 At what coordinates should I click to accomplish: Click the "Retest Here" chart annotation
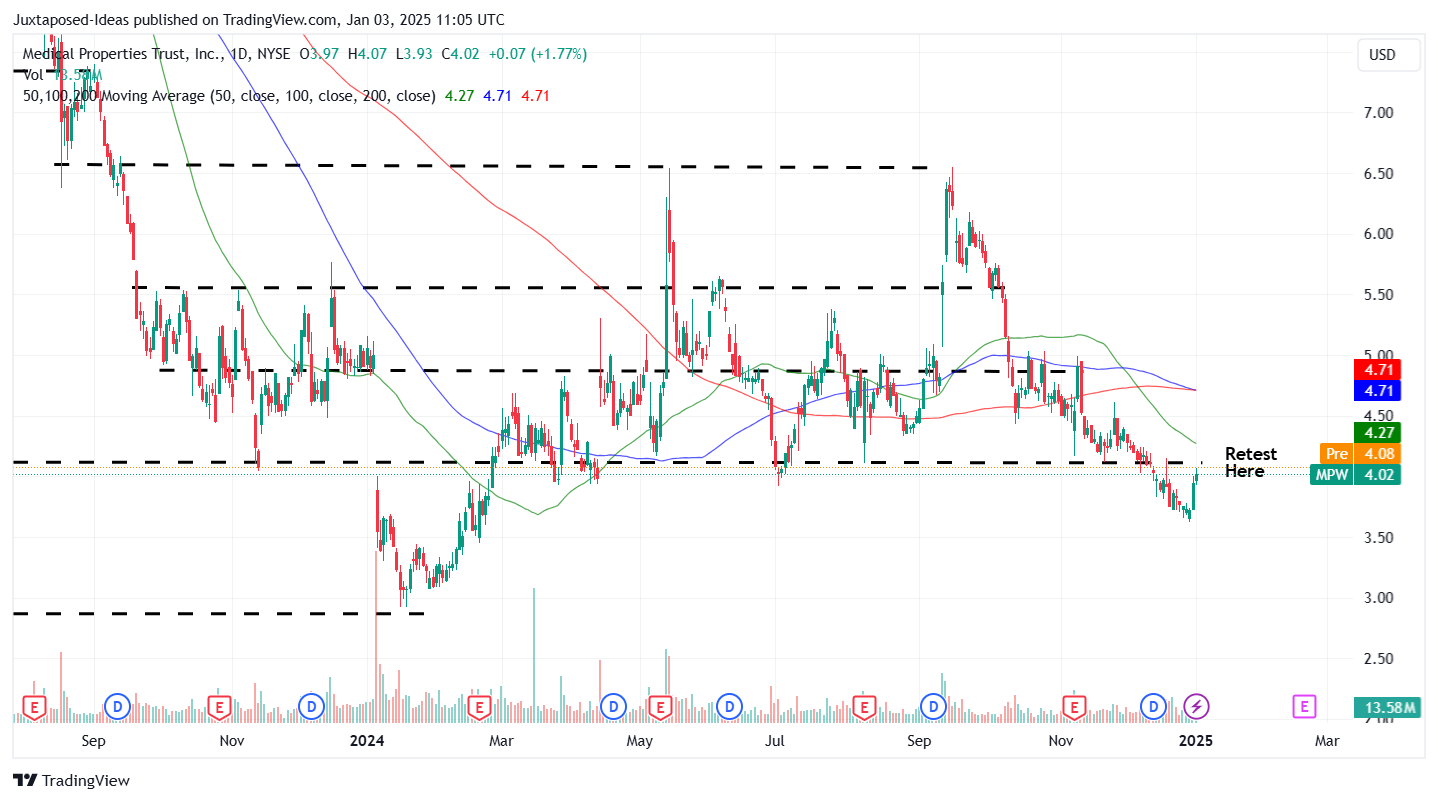(x=1250, y=463)
